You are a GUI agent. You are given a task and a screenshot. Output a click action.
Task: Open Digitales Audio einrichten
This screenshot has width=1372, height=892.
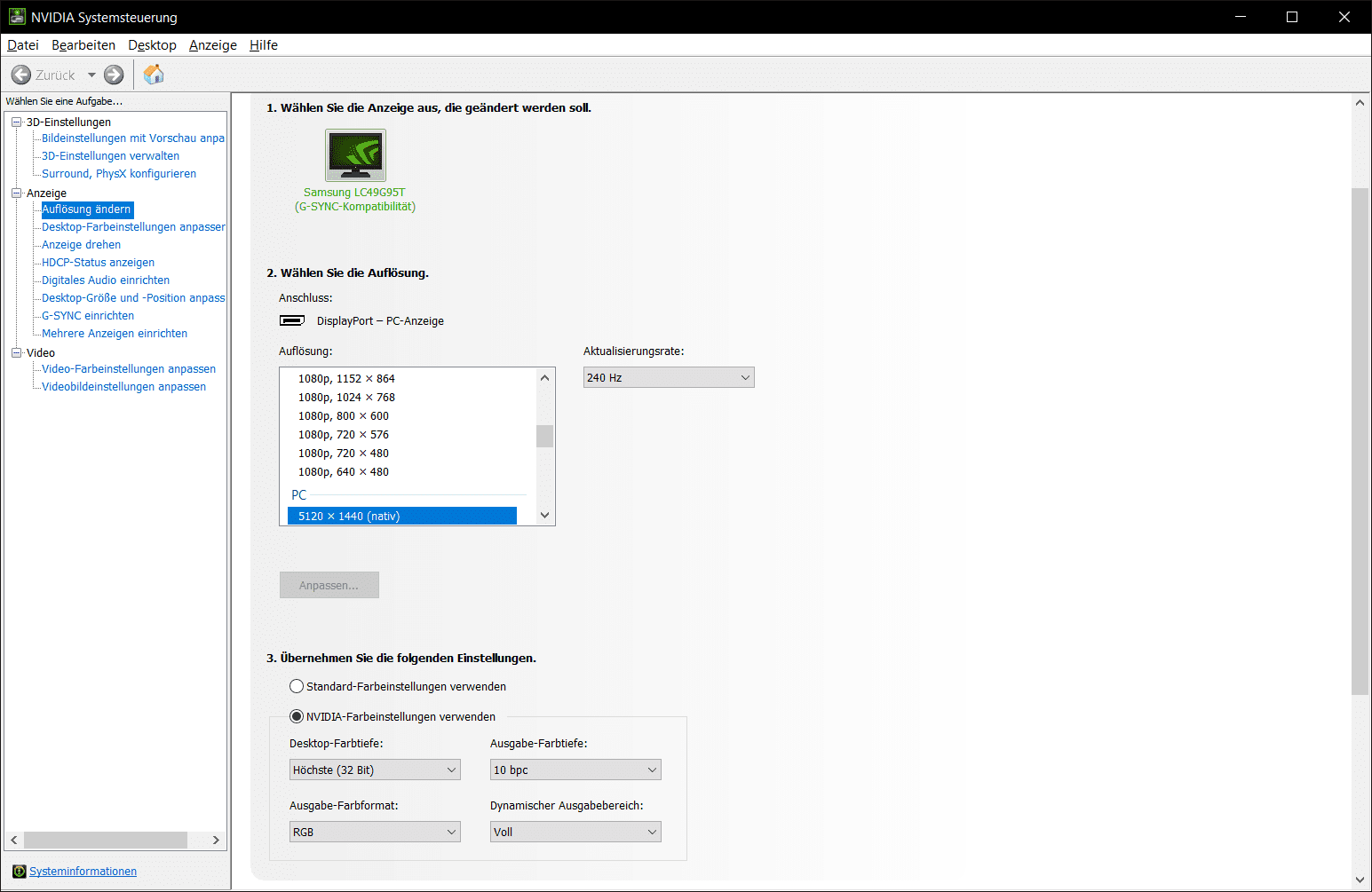click(x=106, y=280)
